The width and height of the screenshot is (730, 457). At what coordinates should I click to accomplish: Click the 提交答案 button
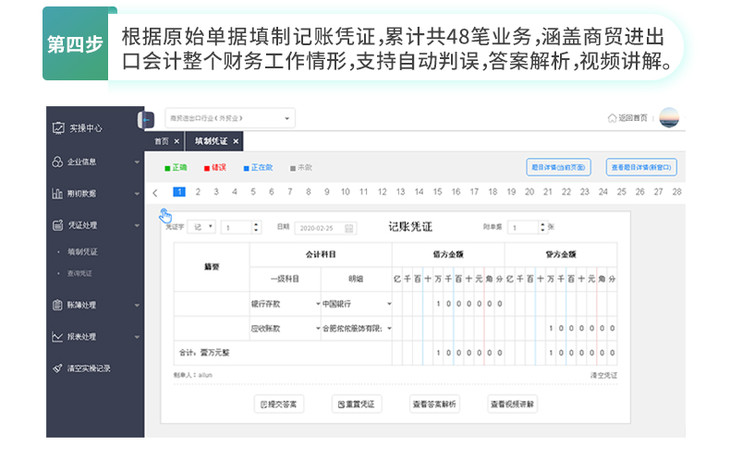pyautogui.click(x=279, y=404)
